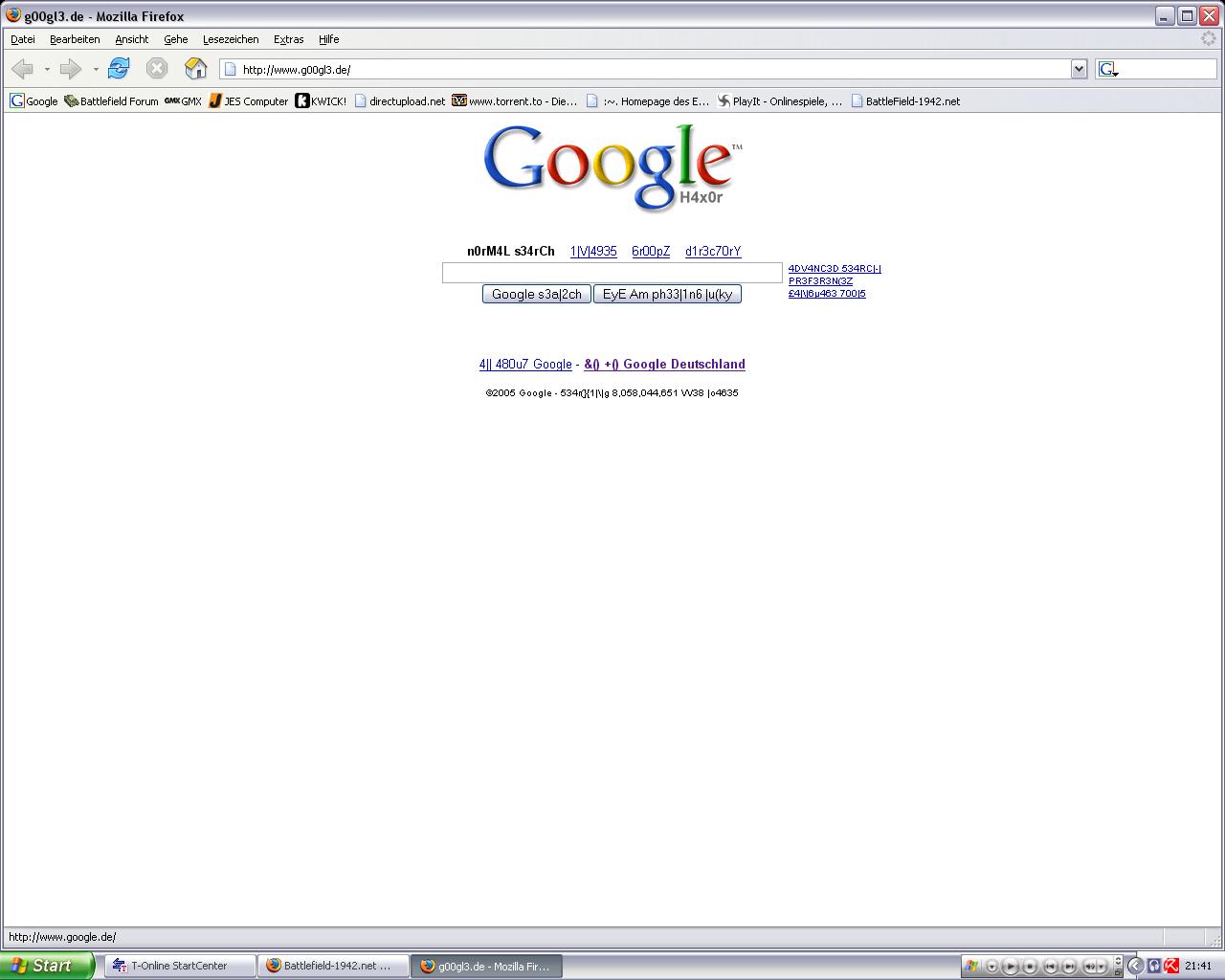Open the JES Computer bookmark

coord(248,100)
